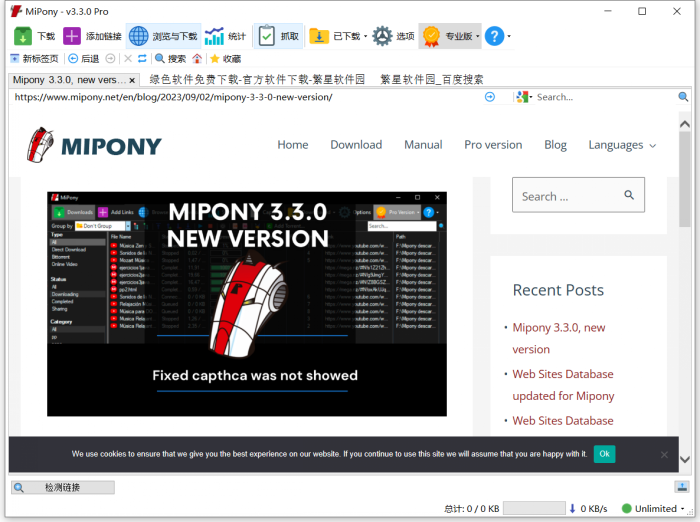Screen dimensions: 700x522
Task: Open Mipony 3.3.0 new version post image
Action: pos(247,304)
